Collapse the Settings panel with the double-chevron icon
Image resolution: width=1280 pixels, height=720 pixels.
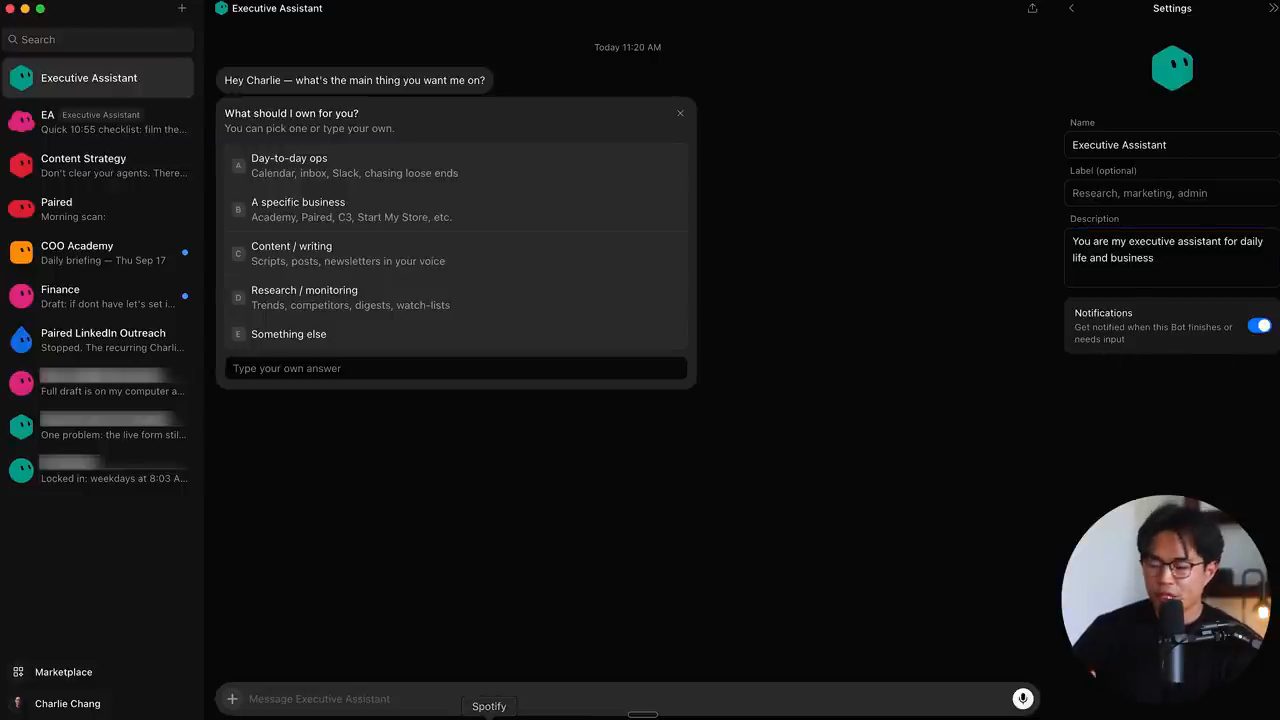[x=1273, y=8]
